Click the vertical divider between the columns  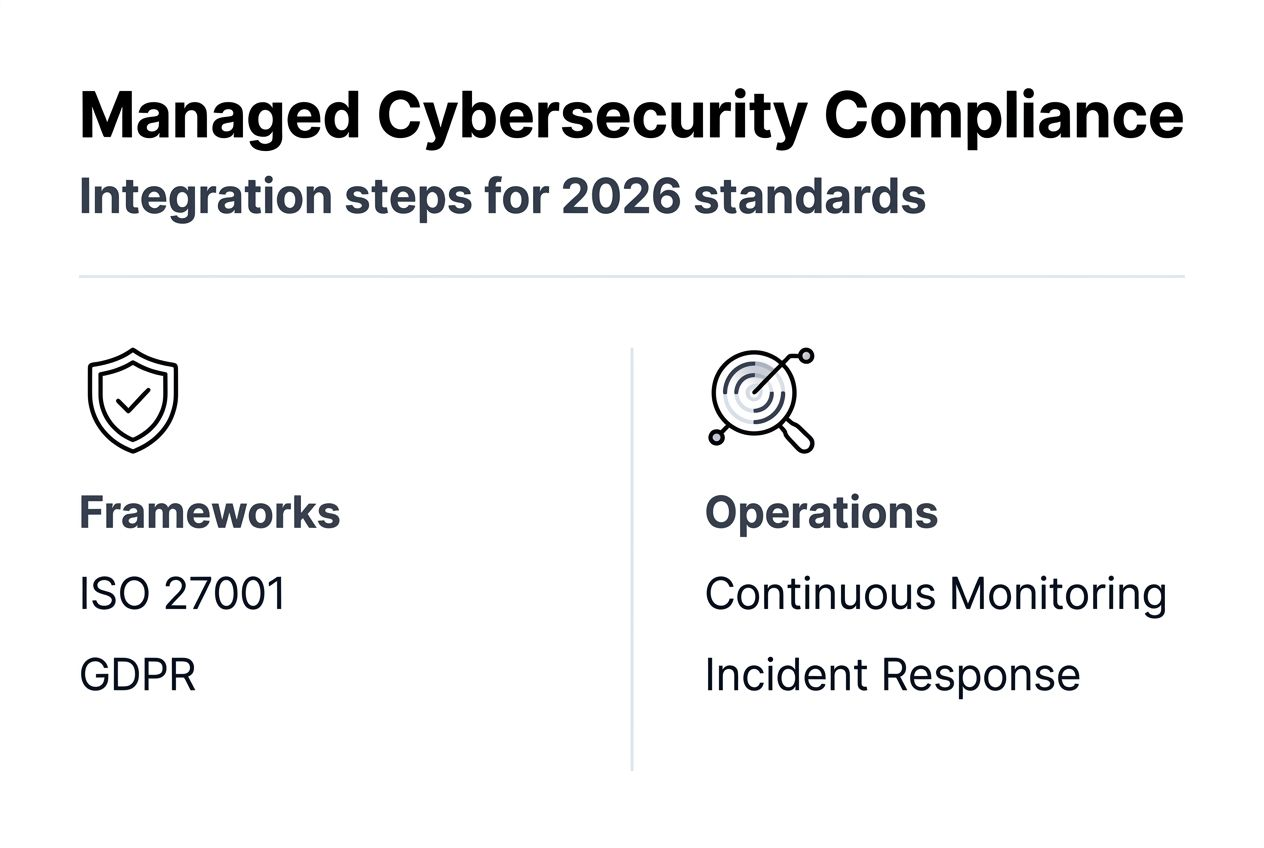coord(632,560)
